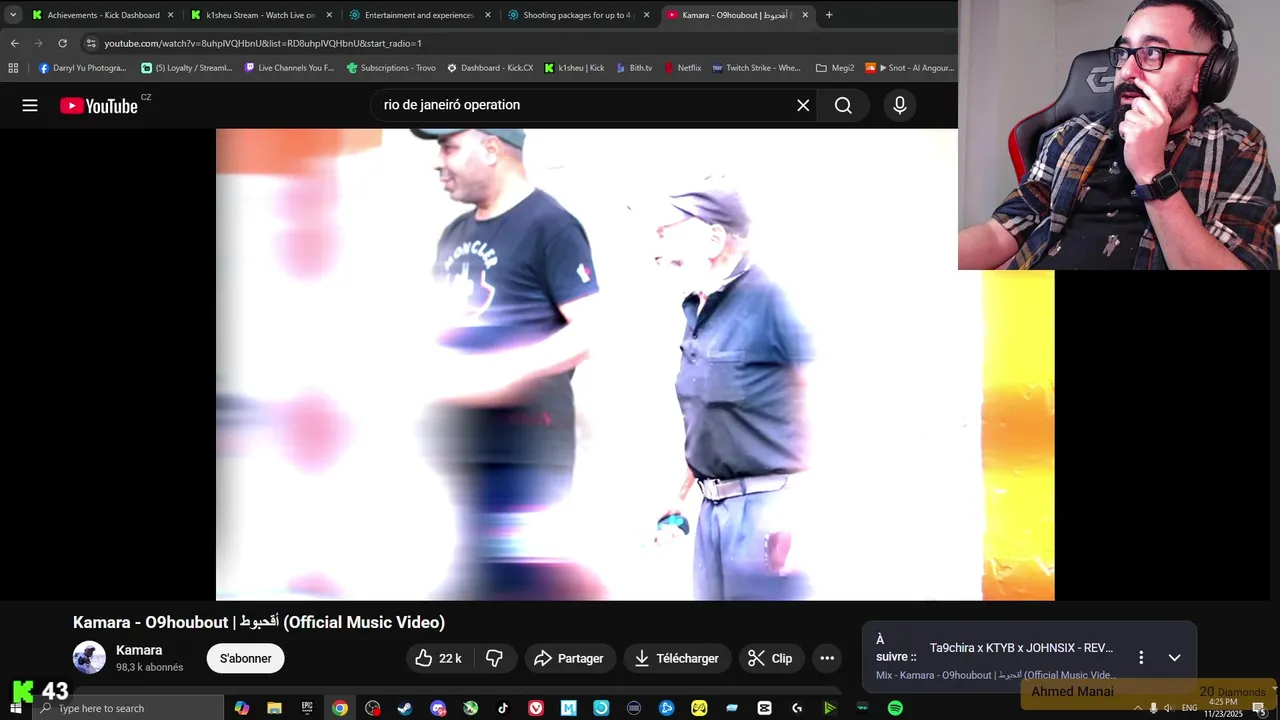Close the Kamara O9houbout tab
The width and height of the screenshot is (1280, 720).
tap(805, 15)
